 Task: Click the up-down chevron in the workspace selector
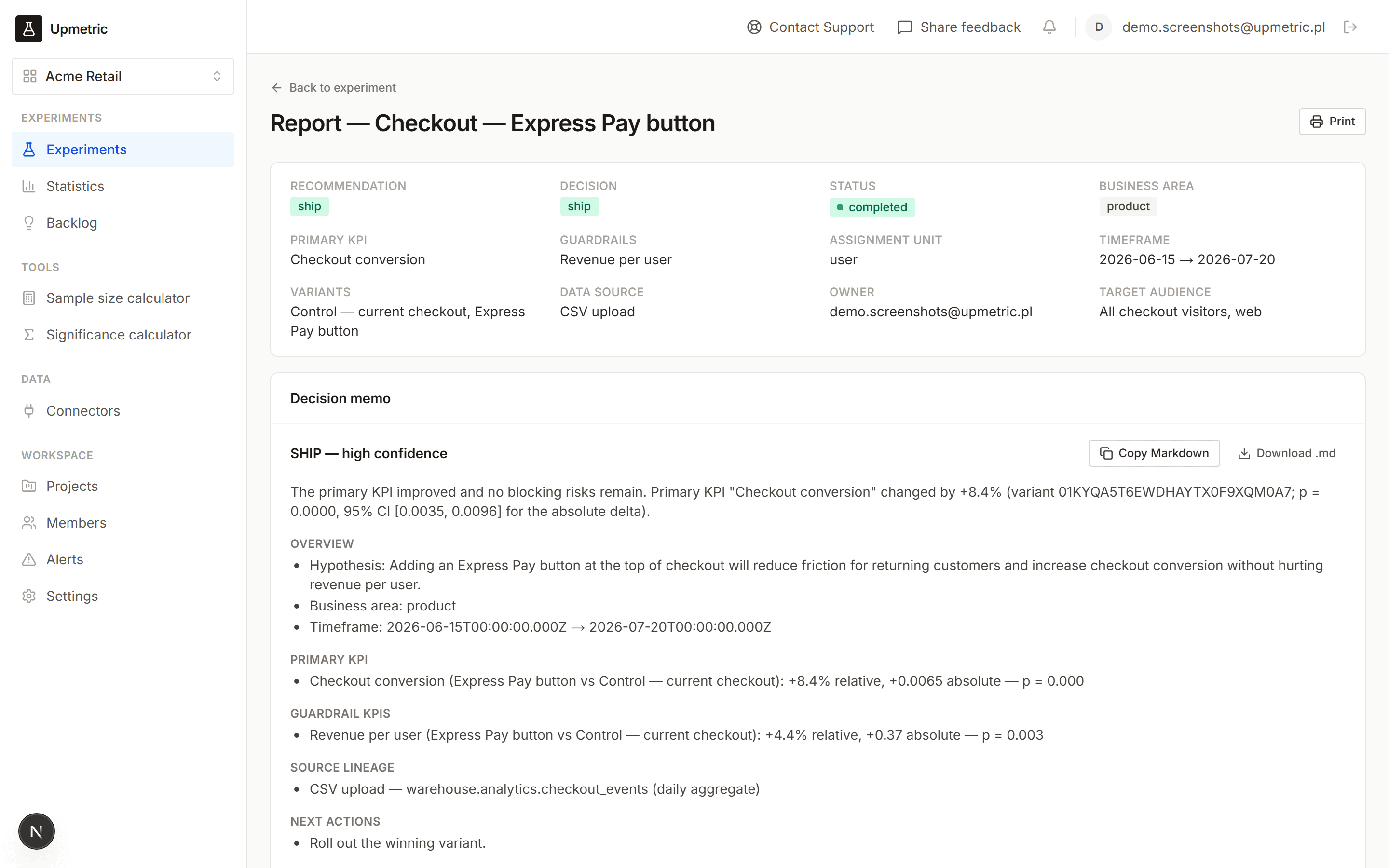217,76
